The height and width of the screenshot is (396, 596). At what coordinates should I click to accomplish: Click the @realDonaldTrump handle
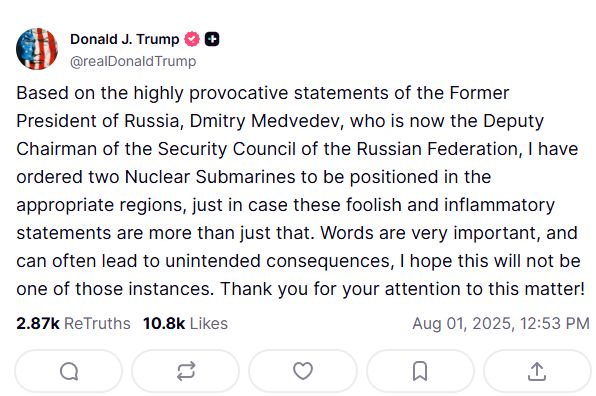pyautogui.click(x=133, y=61)
